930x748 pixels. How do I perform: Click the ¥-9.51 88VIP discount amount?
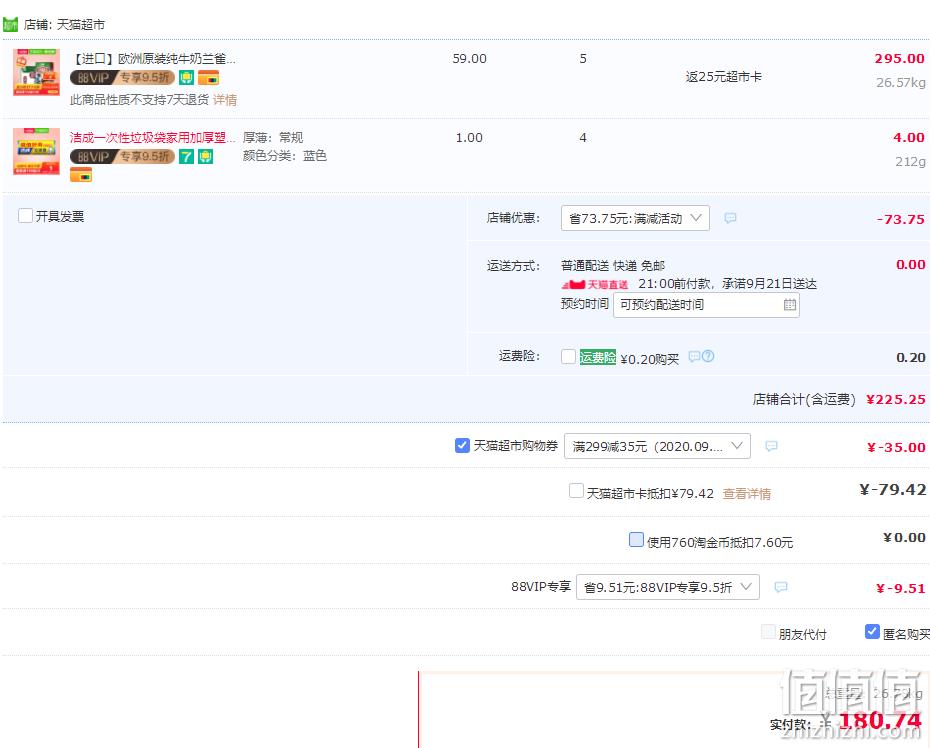pyautogui.click(x=901, y=588)
